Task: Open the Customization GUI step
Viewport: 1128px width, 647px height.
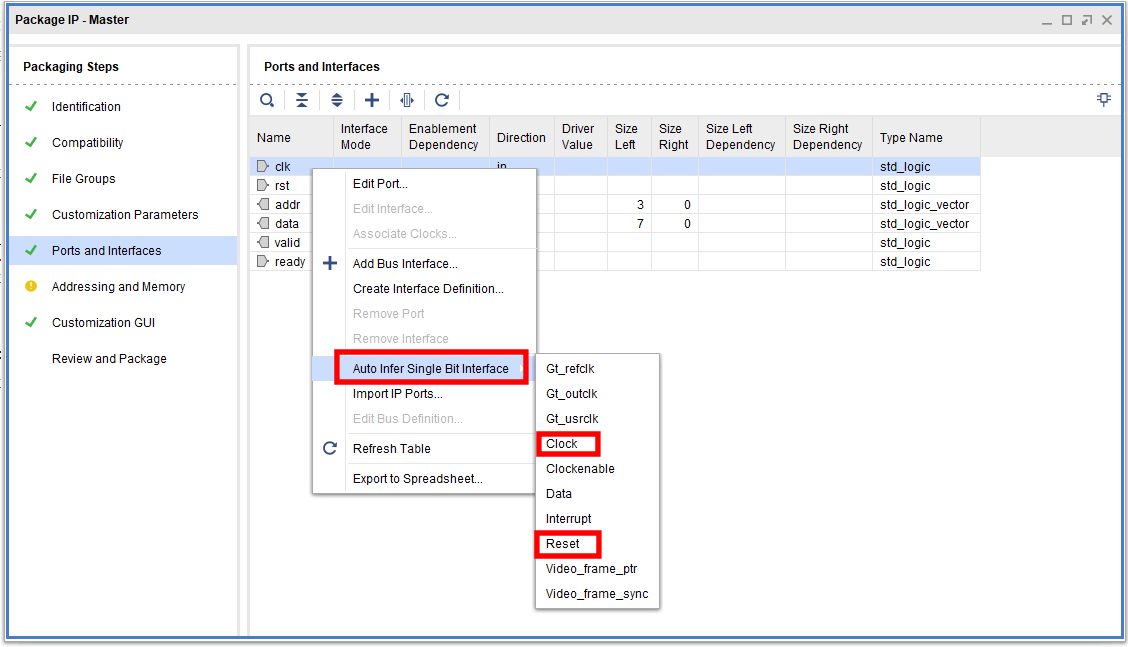Action: (103, 322)
